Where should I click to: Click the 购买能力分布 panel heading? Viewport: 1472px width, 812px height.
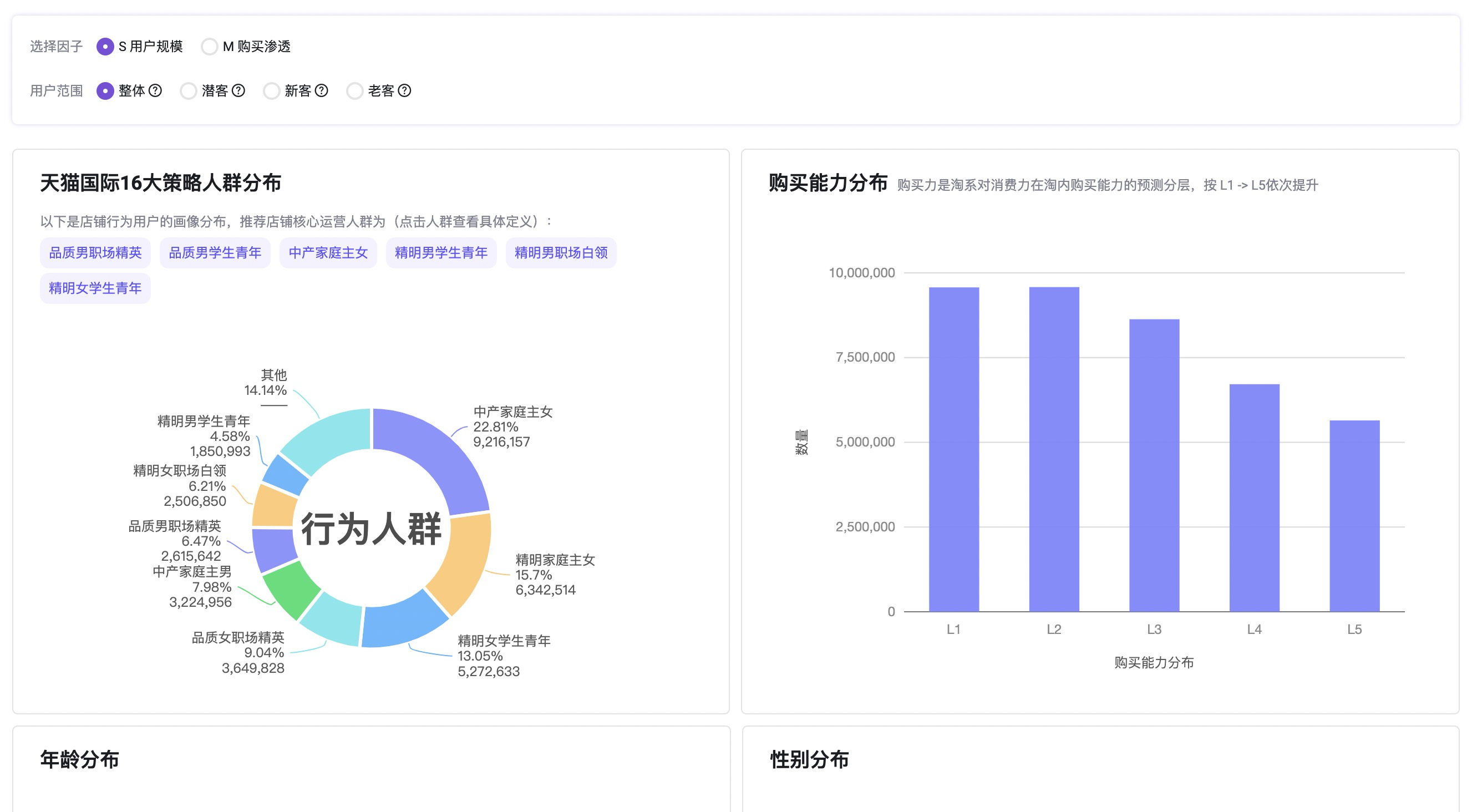coord(828,183)
